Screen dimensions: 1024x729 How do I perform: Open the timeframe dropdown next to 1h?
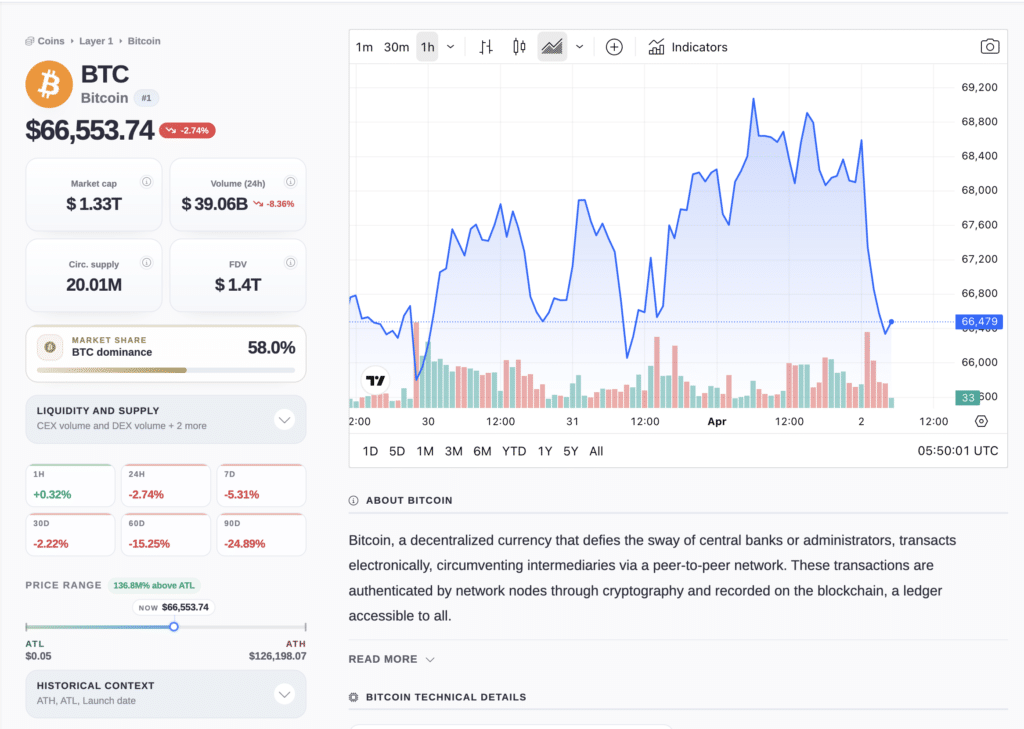tap(450, 46)
